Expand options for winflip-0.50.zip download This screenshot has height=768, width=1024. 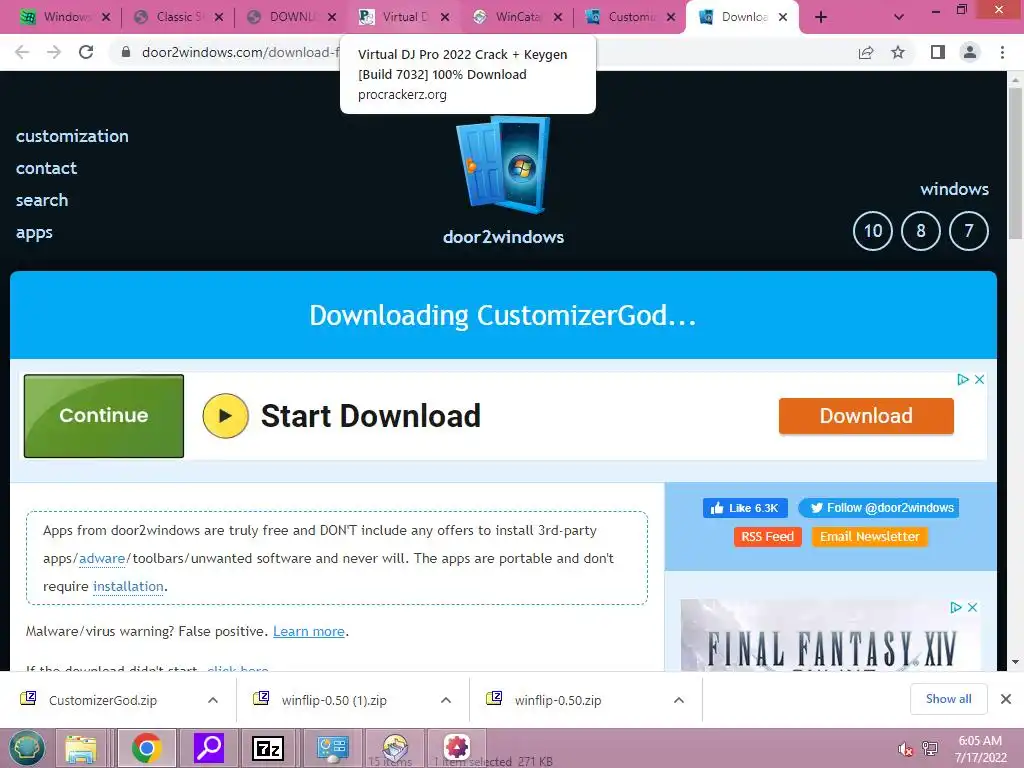[679, 700]
